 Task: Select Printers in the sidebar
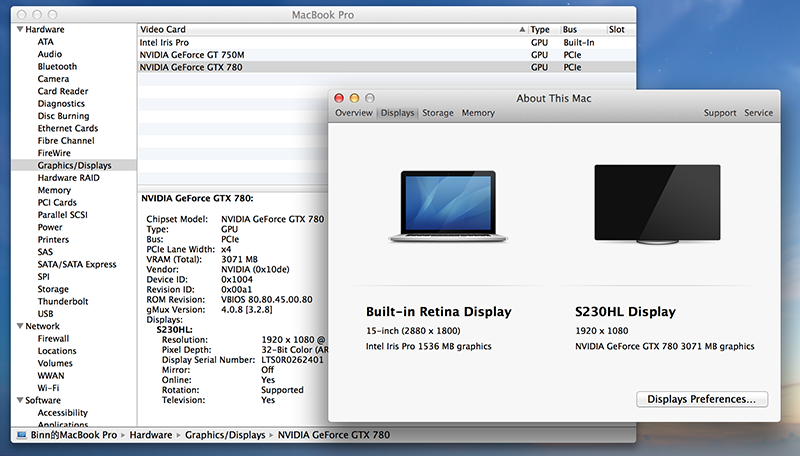pyautogui.click(x=53, y=239)
